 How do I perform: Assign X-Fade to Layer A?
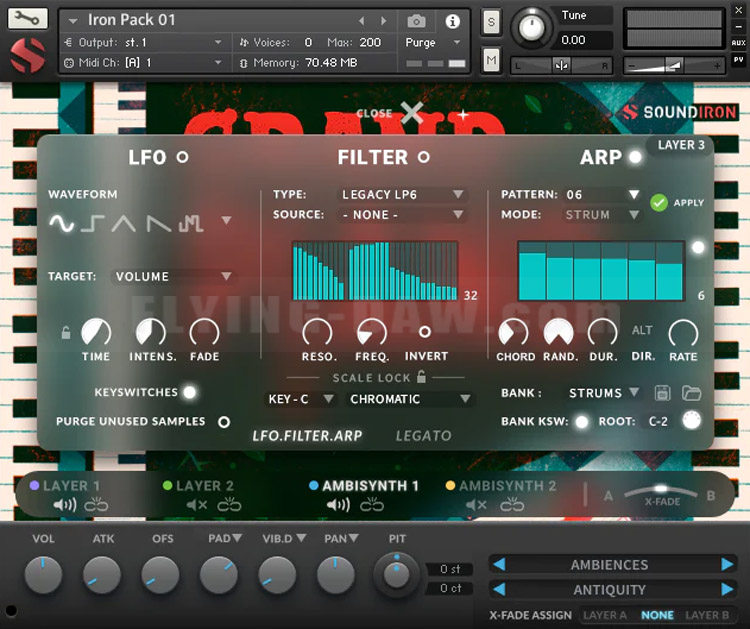(x=604, y=615)
